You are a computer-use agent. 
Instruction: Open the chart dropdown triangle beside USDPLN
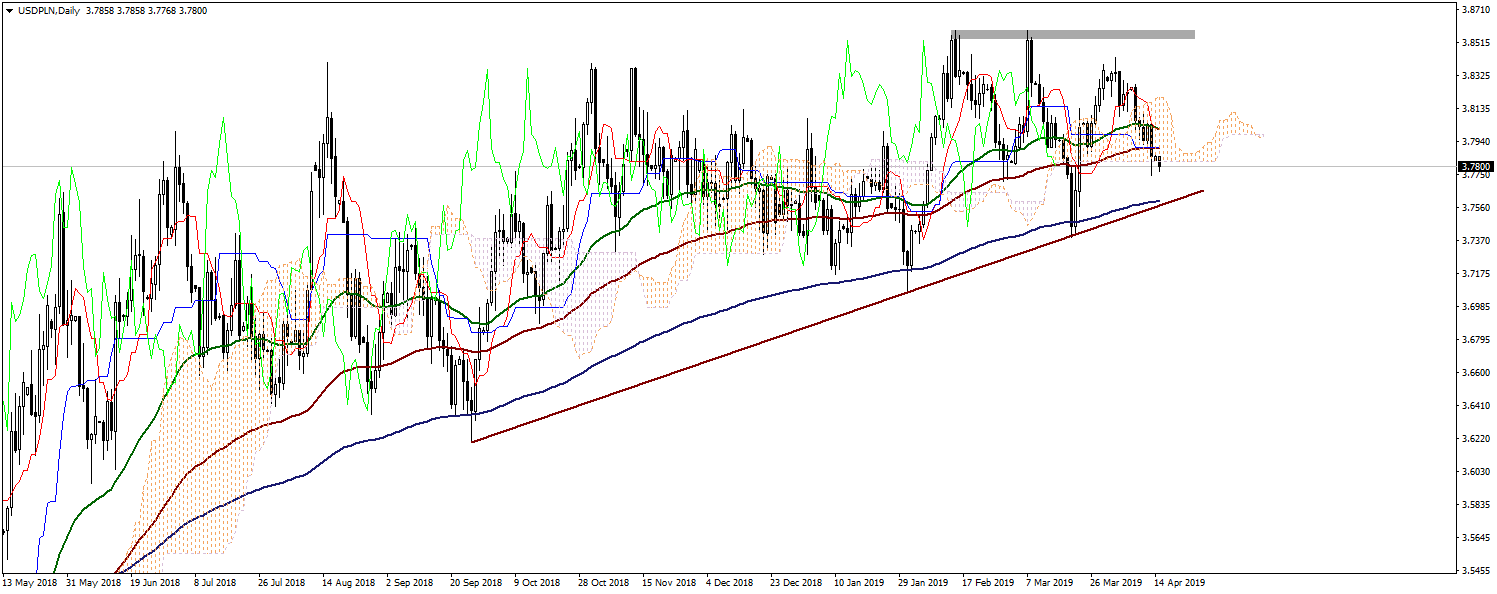9,10
